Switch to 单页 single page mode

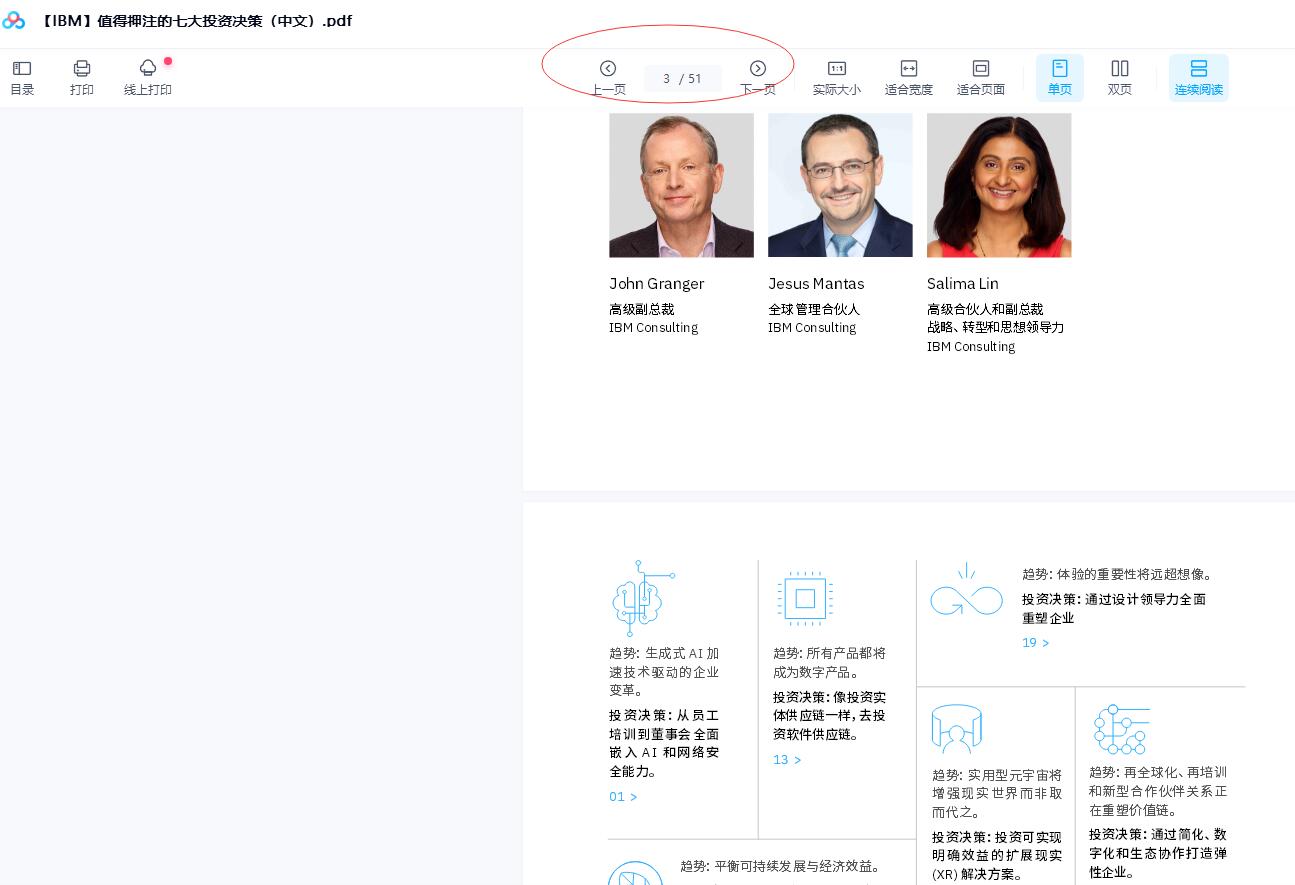coord(1059,77)
